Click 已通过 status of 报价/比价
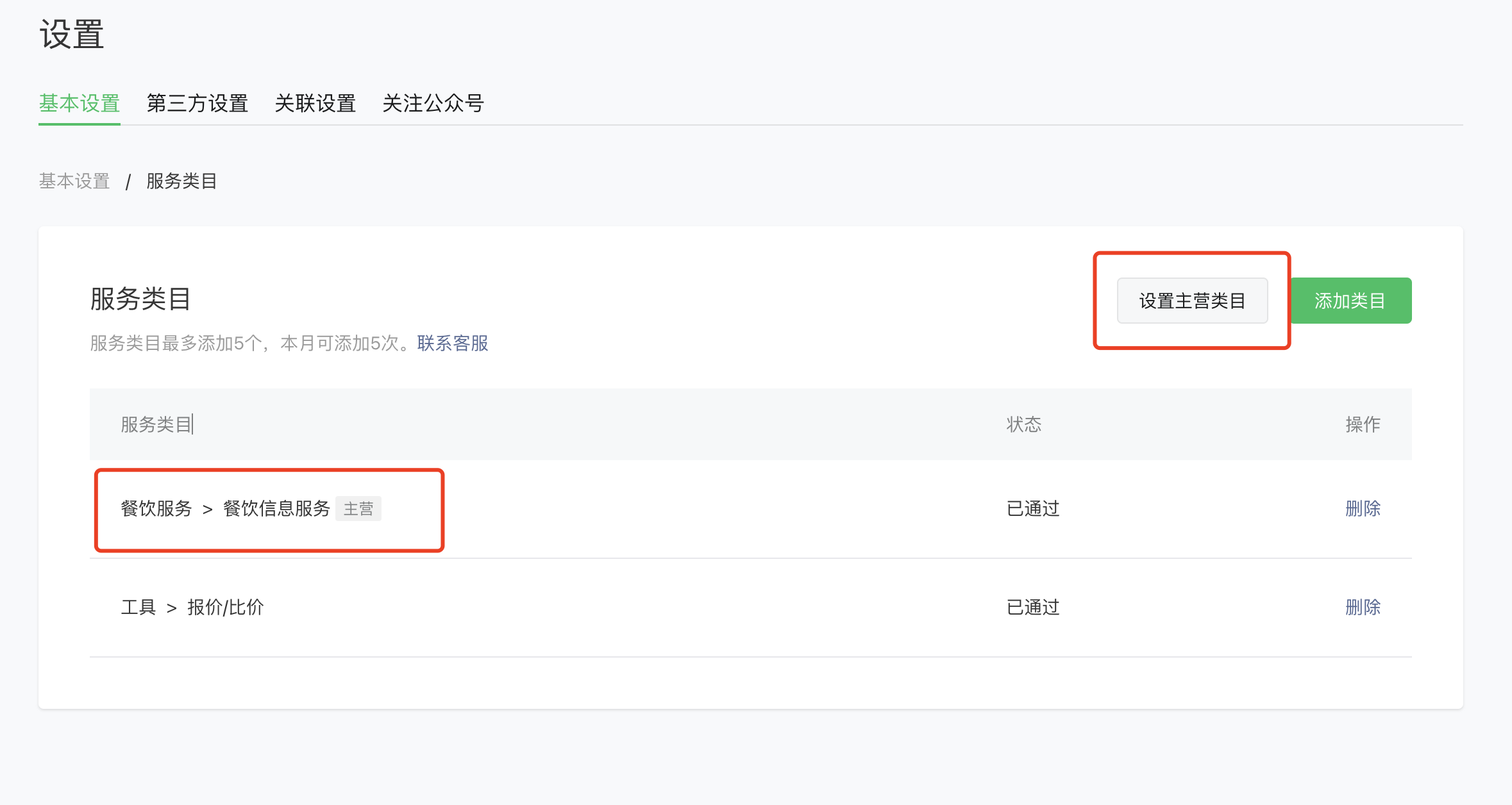Image resolution: width=1512 pixels, height=805 pixels. click(1033, 608)
